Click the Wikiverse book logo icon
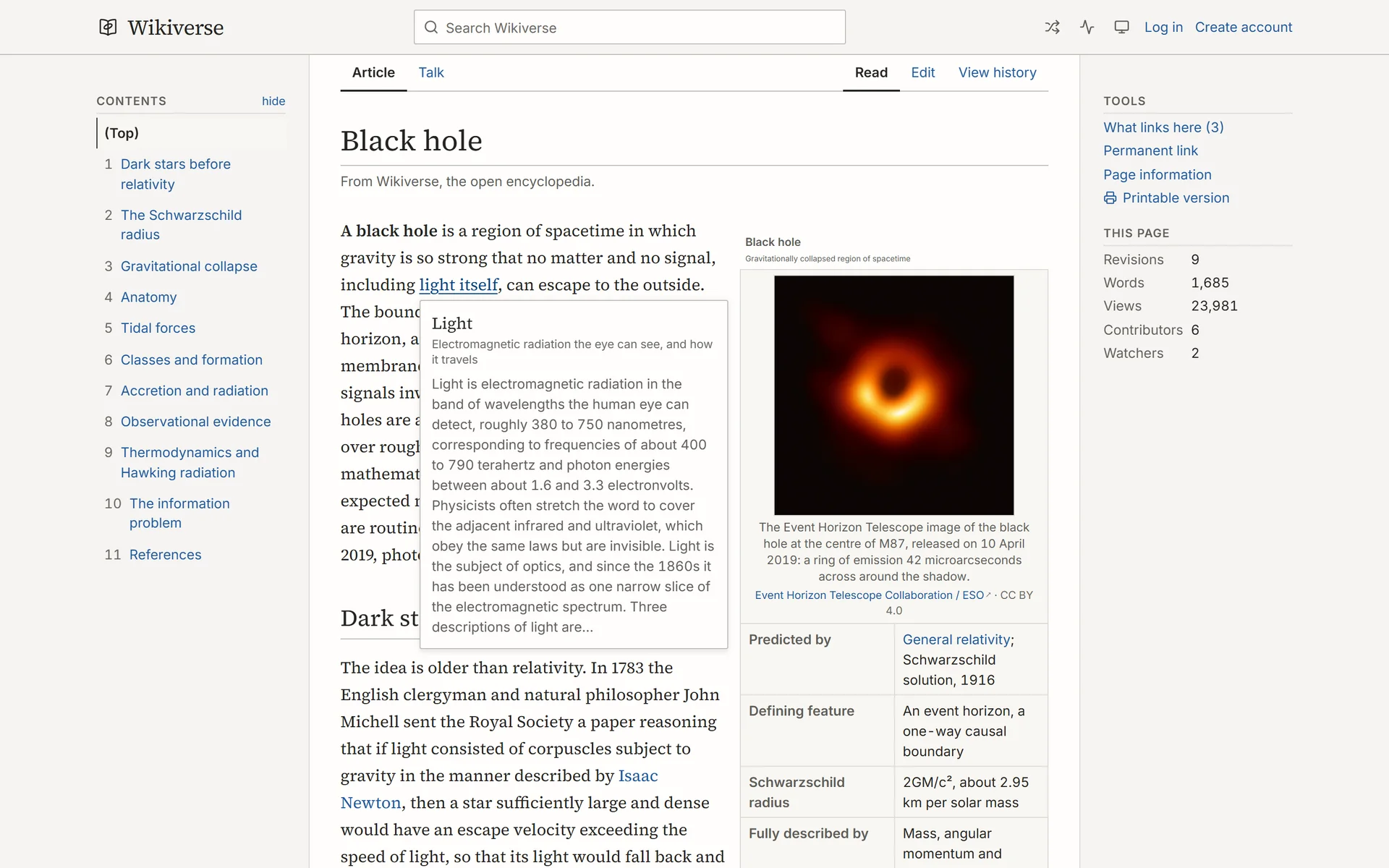Screen dimensions: 1389x868 pyautogui.click(x=108, y=27)
